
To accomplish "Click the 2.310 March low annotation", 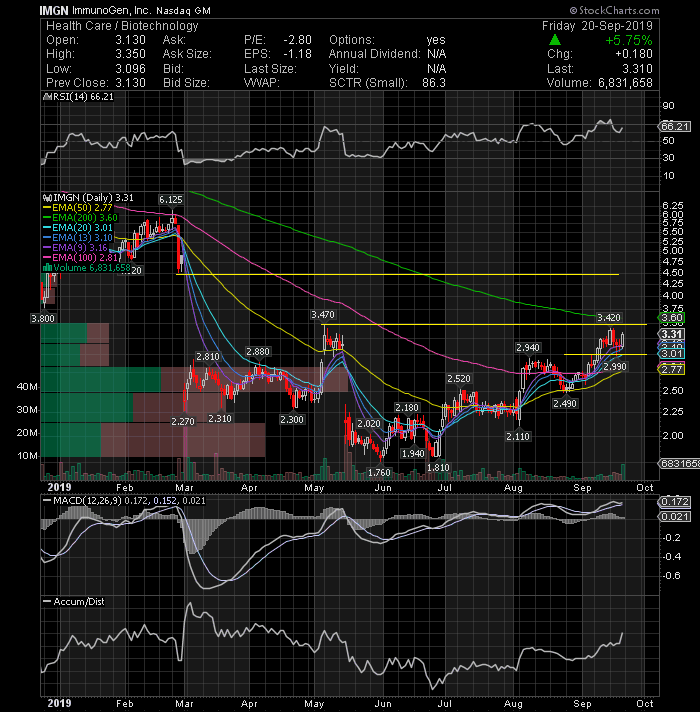I will click(220, 418).
